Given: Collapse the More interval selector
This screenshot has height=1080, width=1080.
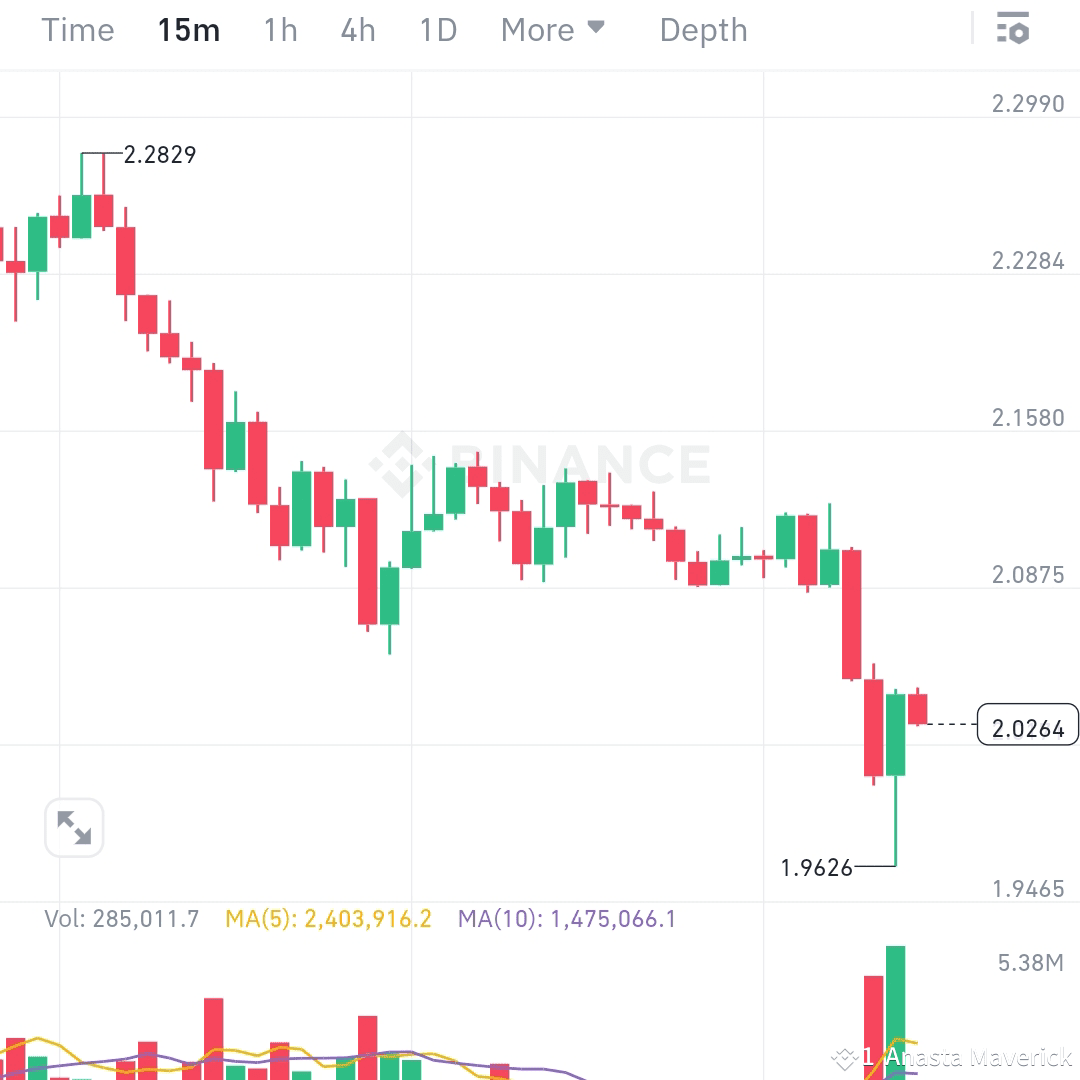Looking at the screenshot, I should (x=553, y=30).
